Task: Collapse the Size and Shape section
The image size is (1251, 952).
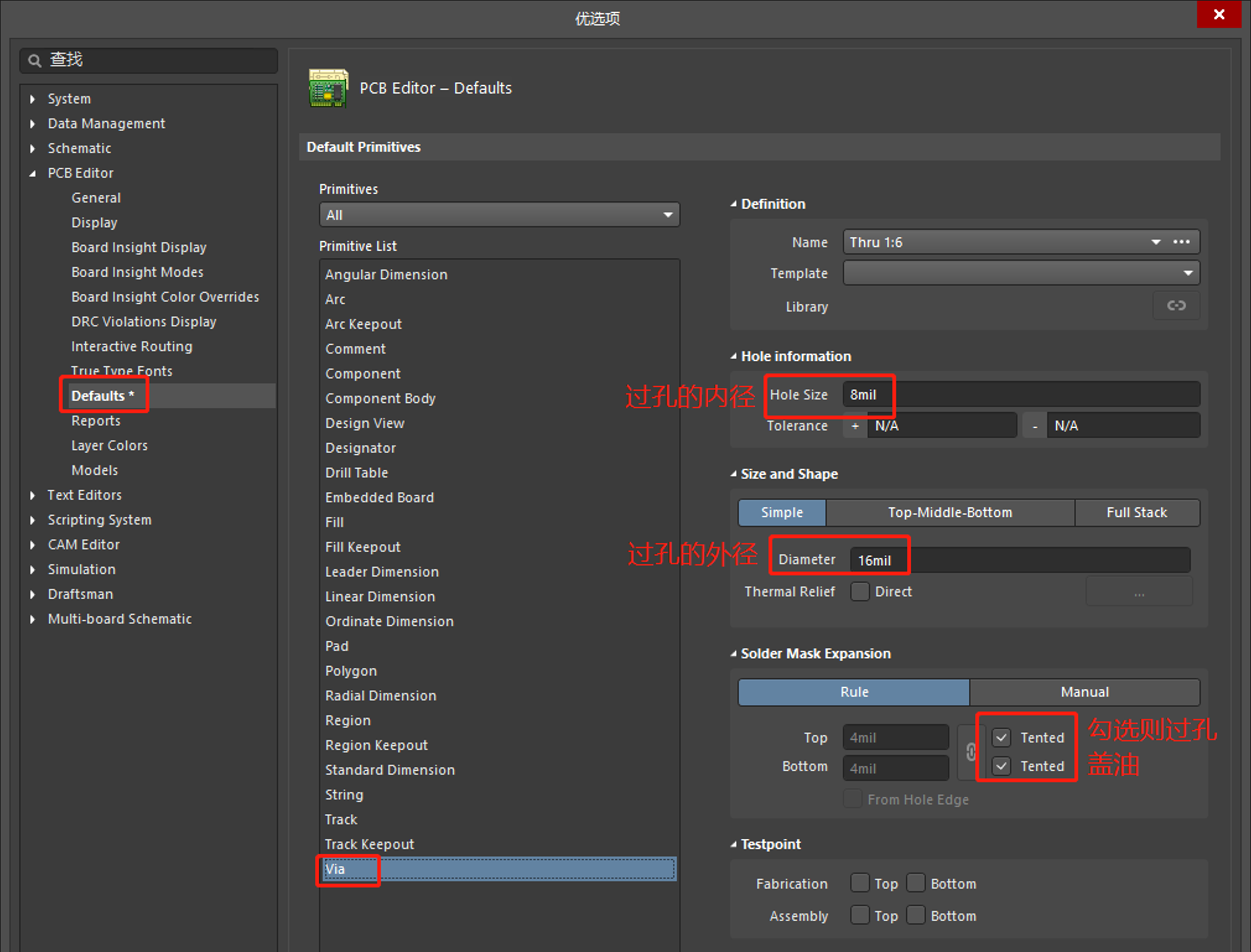Action: coord(734,474)
